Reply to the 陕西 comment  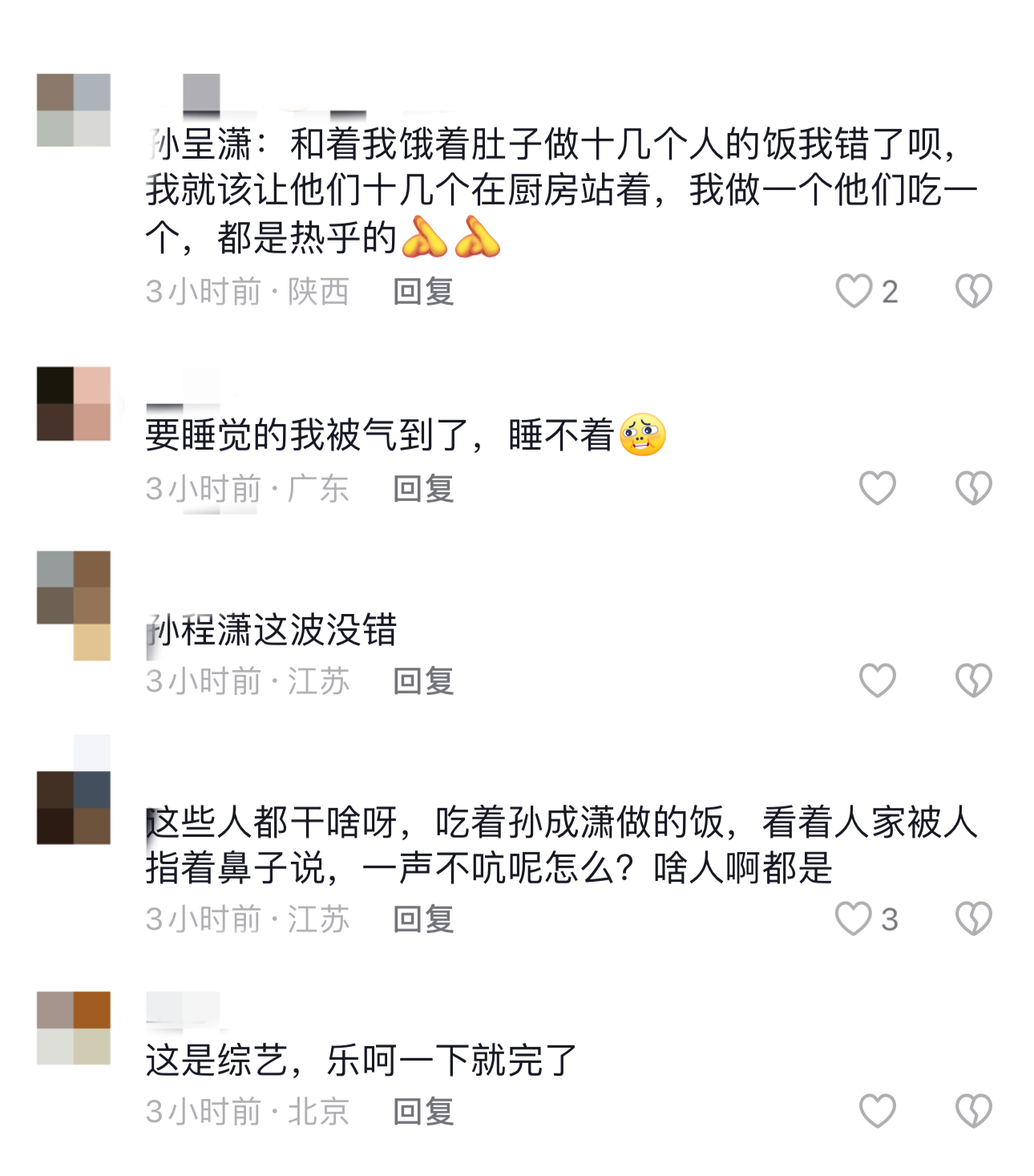(x=424, y=292)
